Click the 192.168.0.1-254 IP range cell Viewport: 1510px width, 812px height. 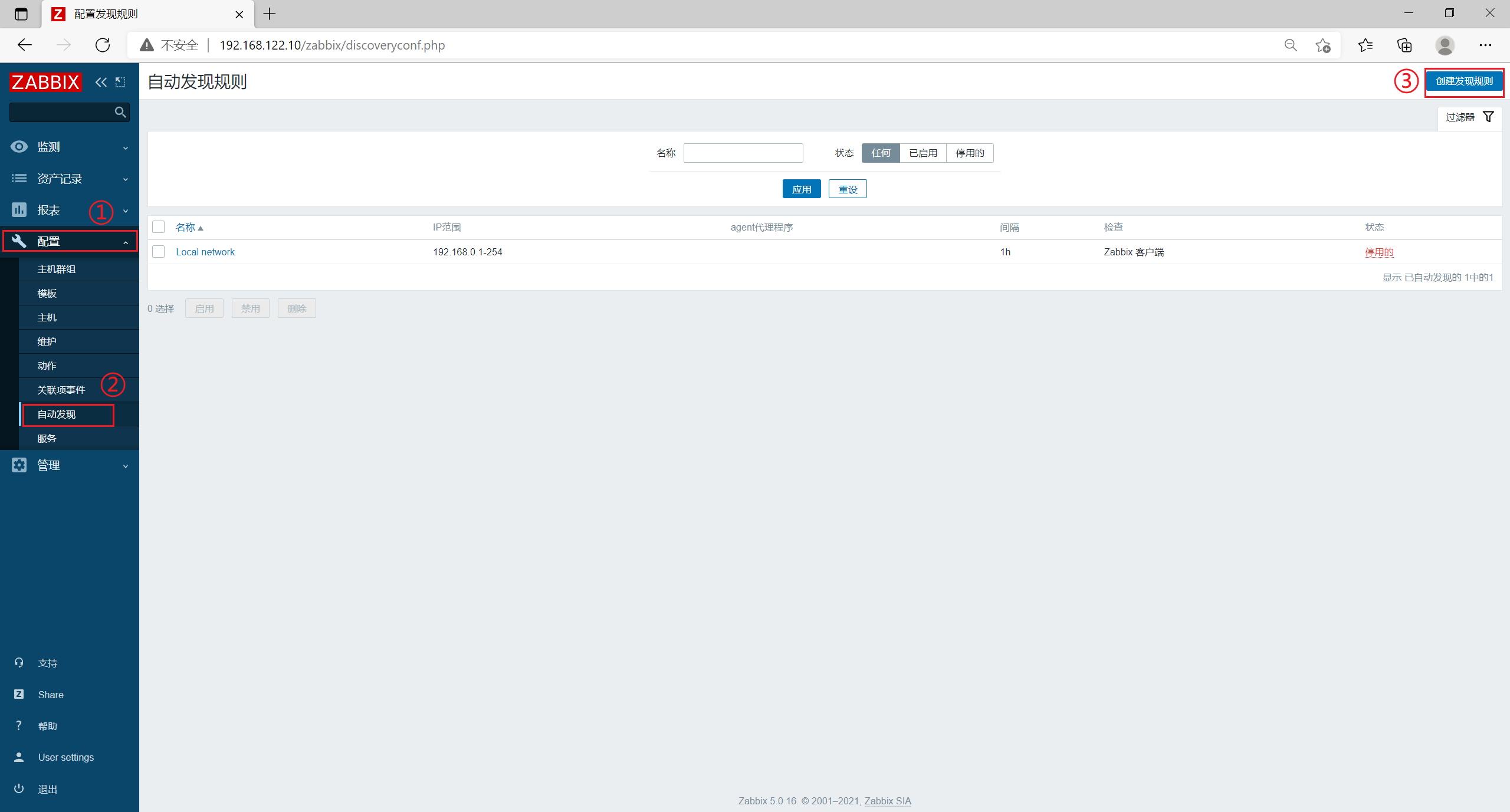pyautogui.click(x=468, y=252)
